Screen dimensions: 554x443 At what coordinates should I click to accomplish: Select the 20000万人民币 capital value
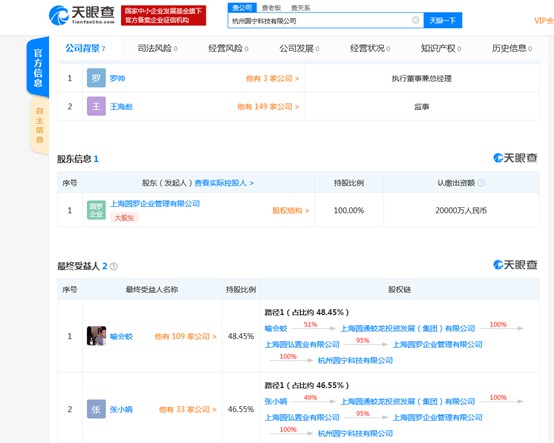[x=461, y=211]
